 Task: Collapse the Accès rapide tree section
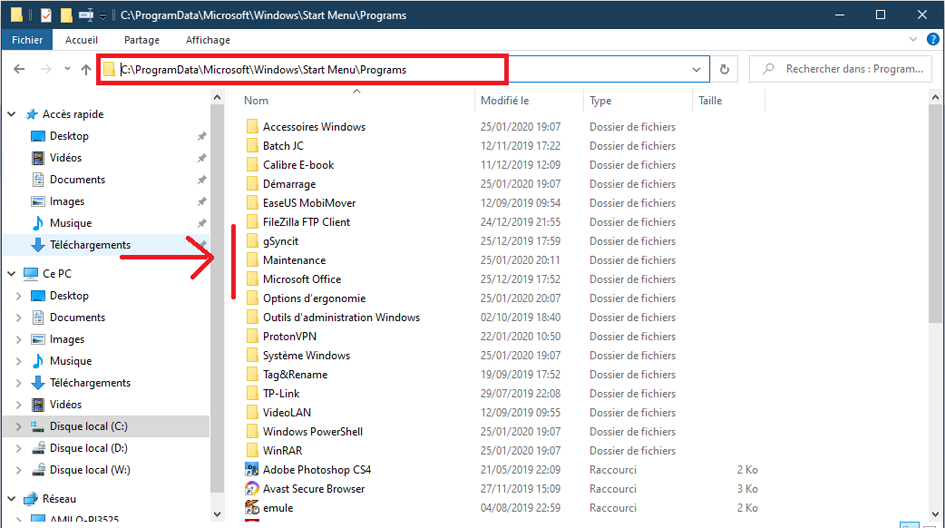(x=11, y=114)
